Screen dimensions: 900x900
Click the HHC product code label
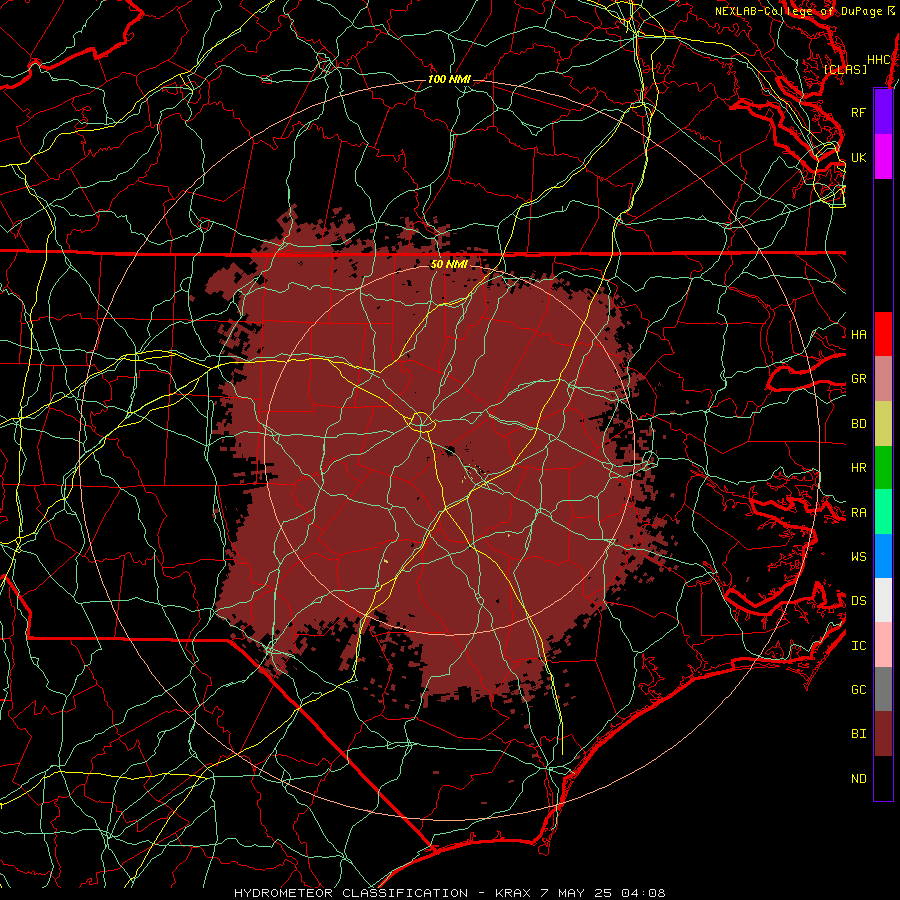[879, 60]
